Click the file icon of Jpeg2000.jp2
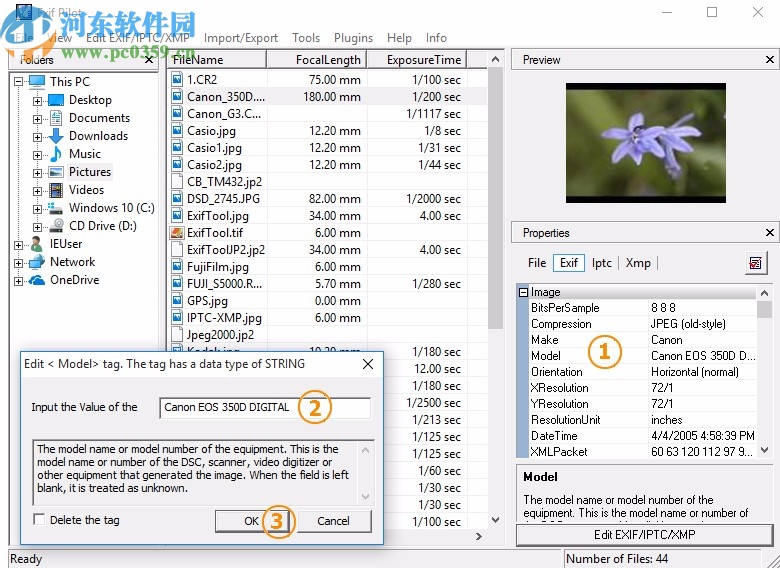The width and height of the screenshot is (780, 568). coord(177,334)
